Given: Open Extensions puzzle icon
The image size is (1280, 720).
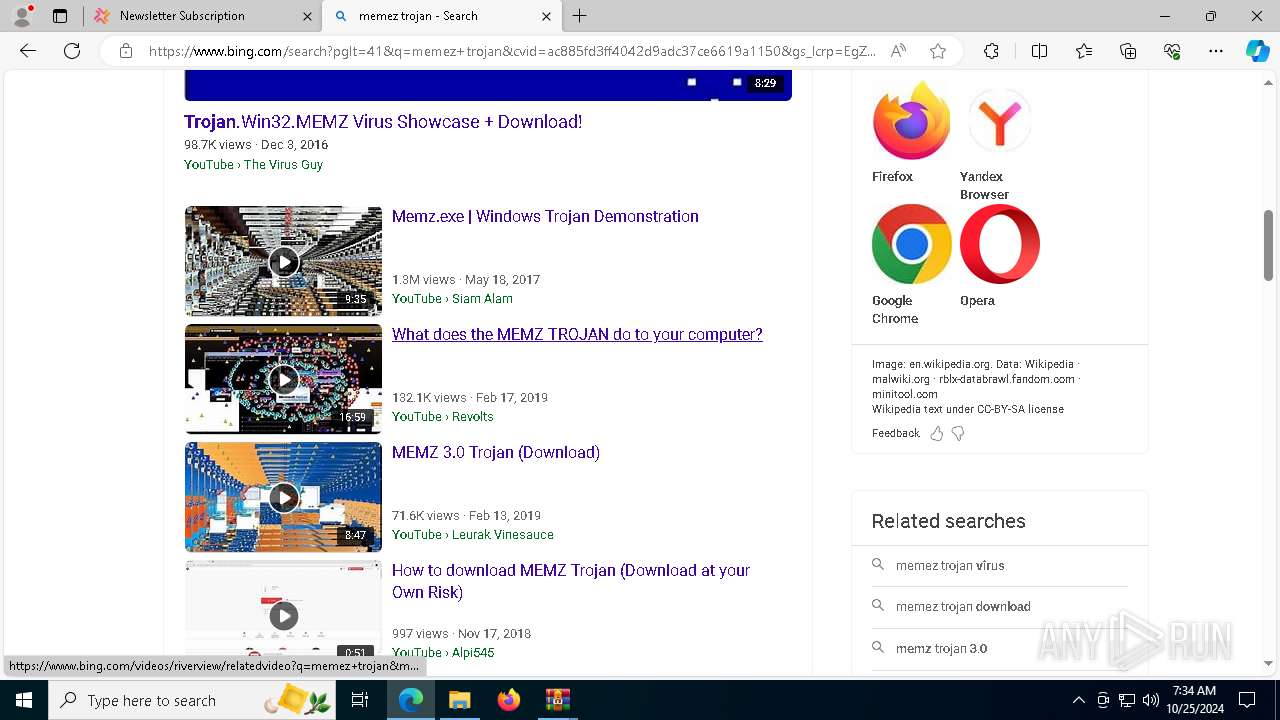Looking at the screenshot, I should click(x=991, y=51).
